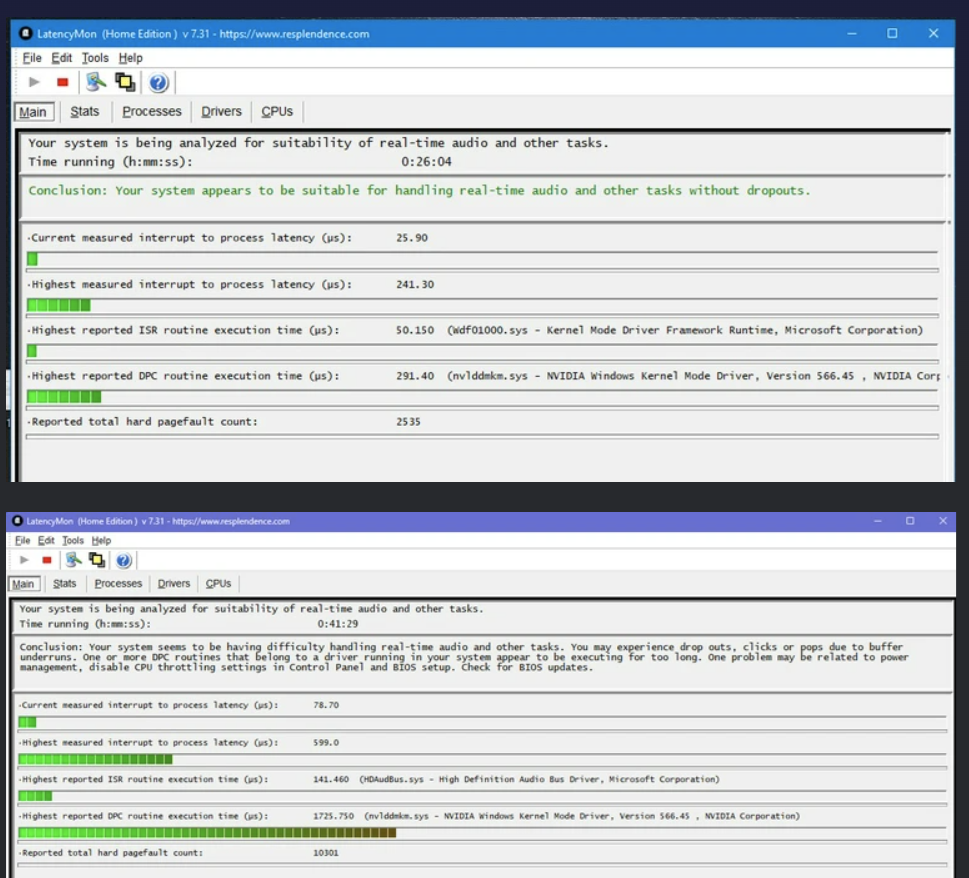
Task: Click the current latency value 25.90
Action: click(x=412, y=238)
